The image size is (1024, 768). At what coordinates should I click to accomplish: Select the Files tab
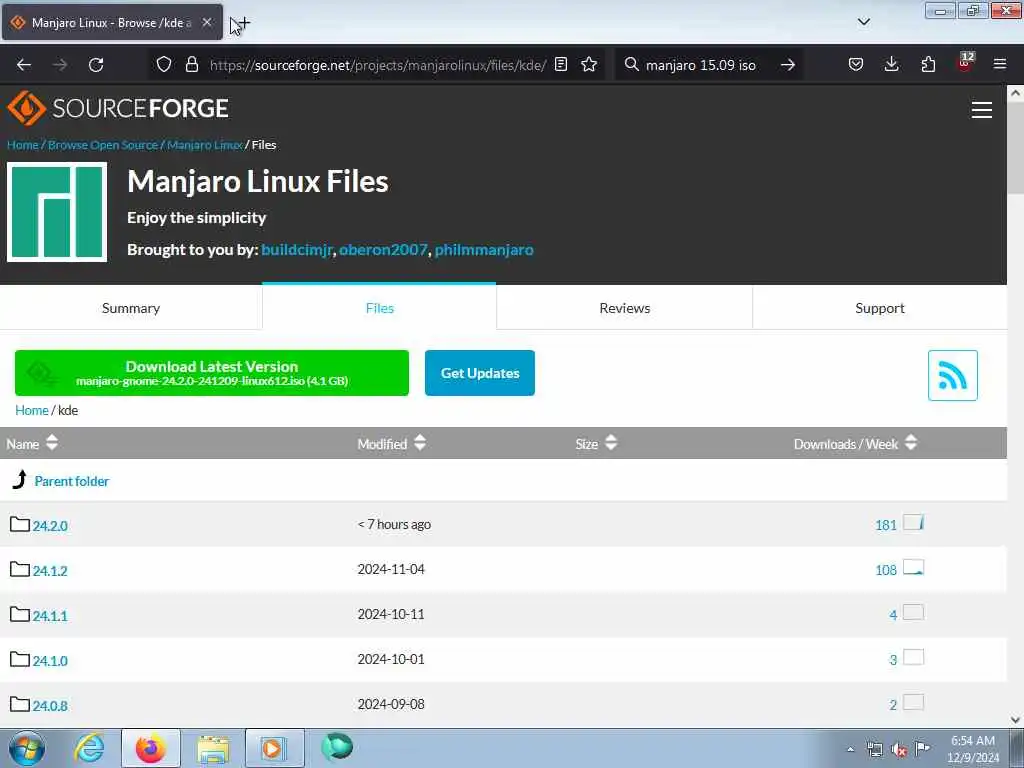[379, 308]
